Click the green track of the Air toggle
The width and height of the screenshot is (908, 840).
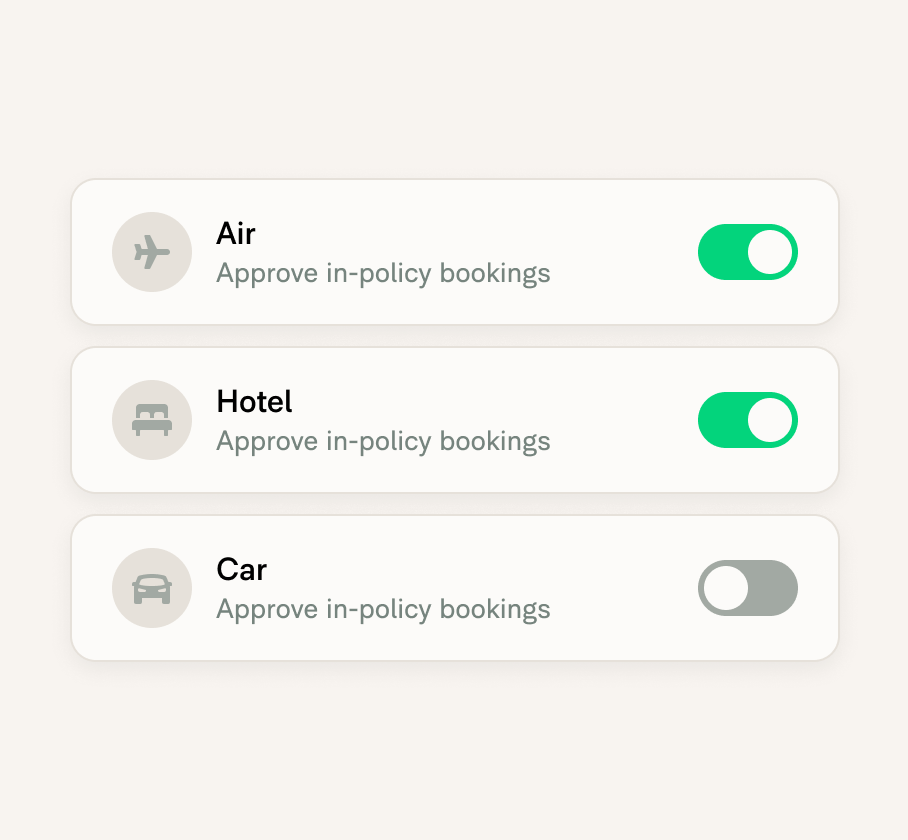pos(722,252)
